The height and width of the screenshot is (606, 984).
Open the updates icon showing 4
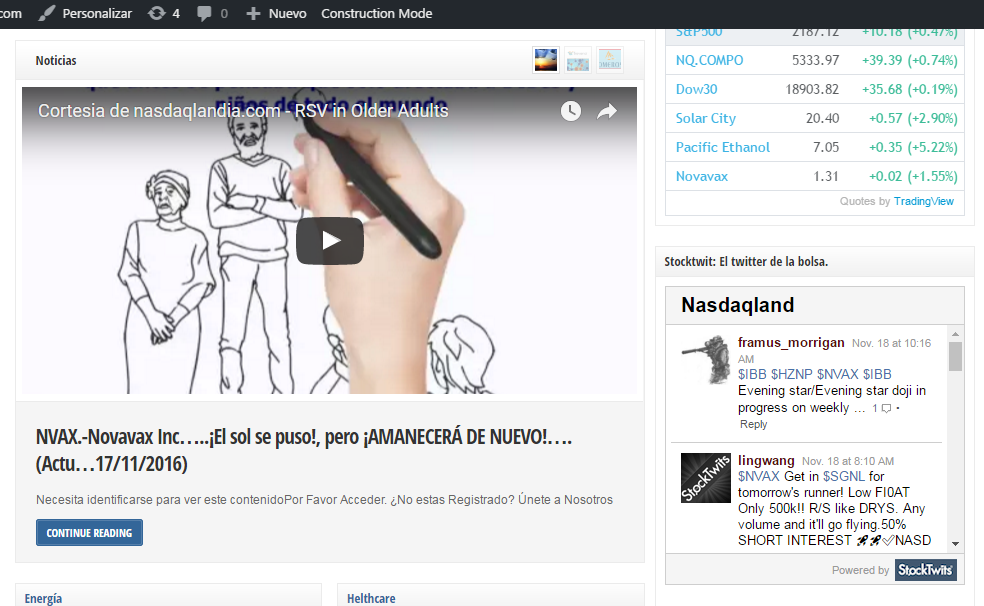[x=164, y=13]
